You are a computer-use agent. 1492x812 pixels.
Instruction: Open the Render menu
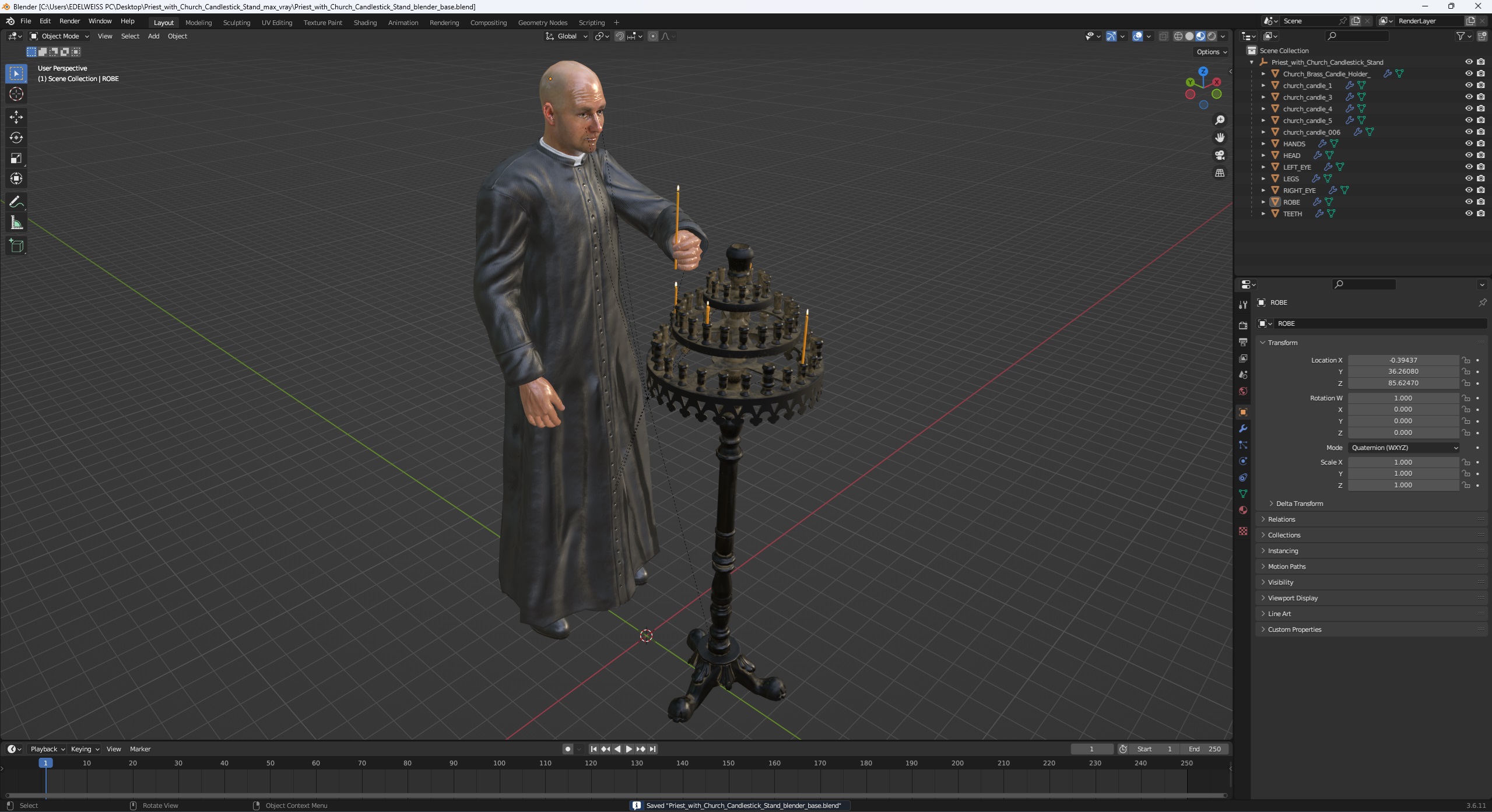click(69, 21)
